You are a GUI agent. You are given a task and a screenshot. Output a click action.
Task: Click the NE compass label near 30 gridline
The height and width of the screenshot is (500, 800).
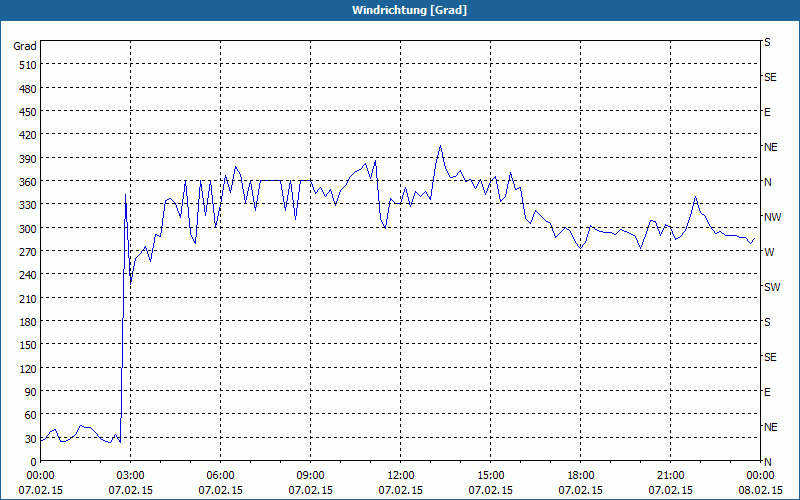click(771, 427)
